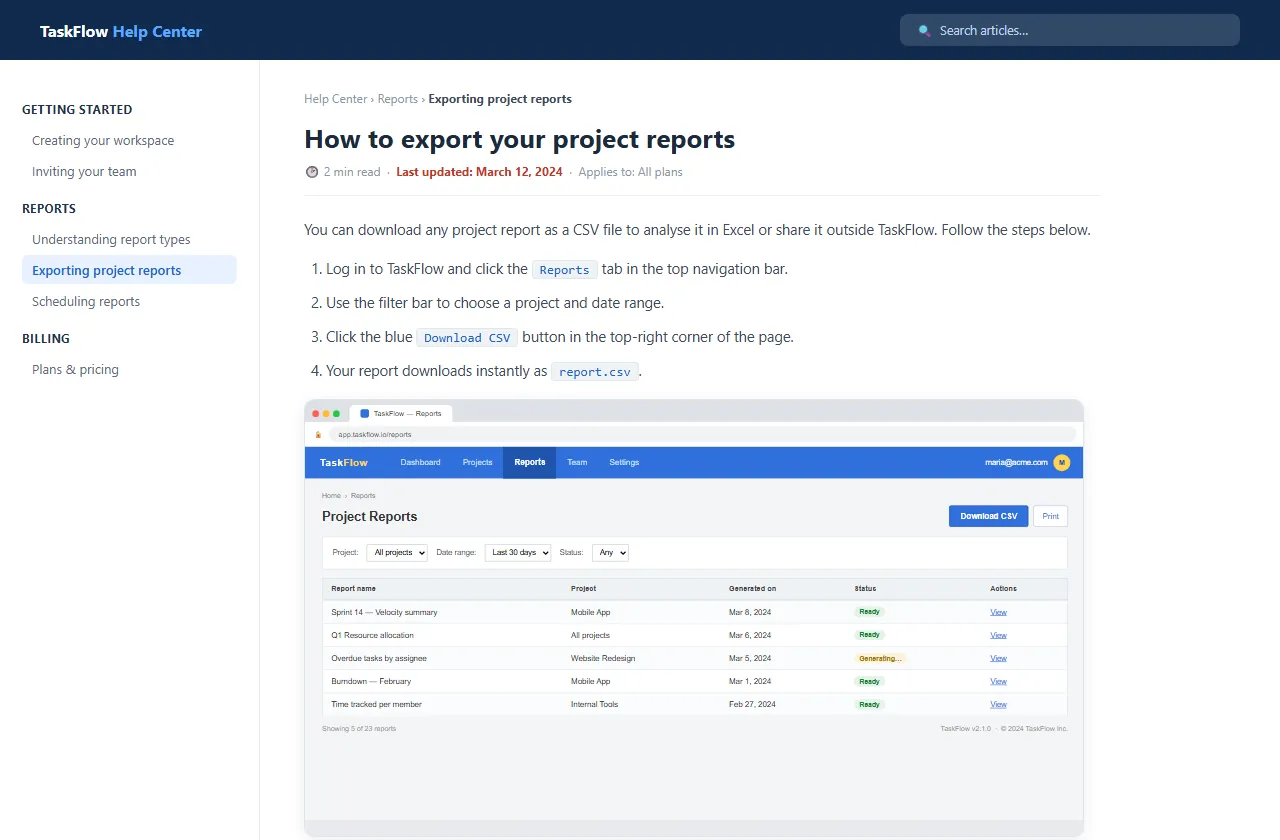Screen dimensions: 1280x840
Task: Select Exporting project reports in sidebar
Action: tap(129, 270)
